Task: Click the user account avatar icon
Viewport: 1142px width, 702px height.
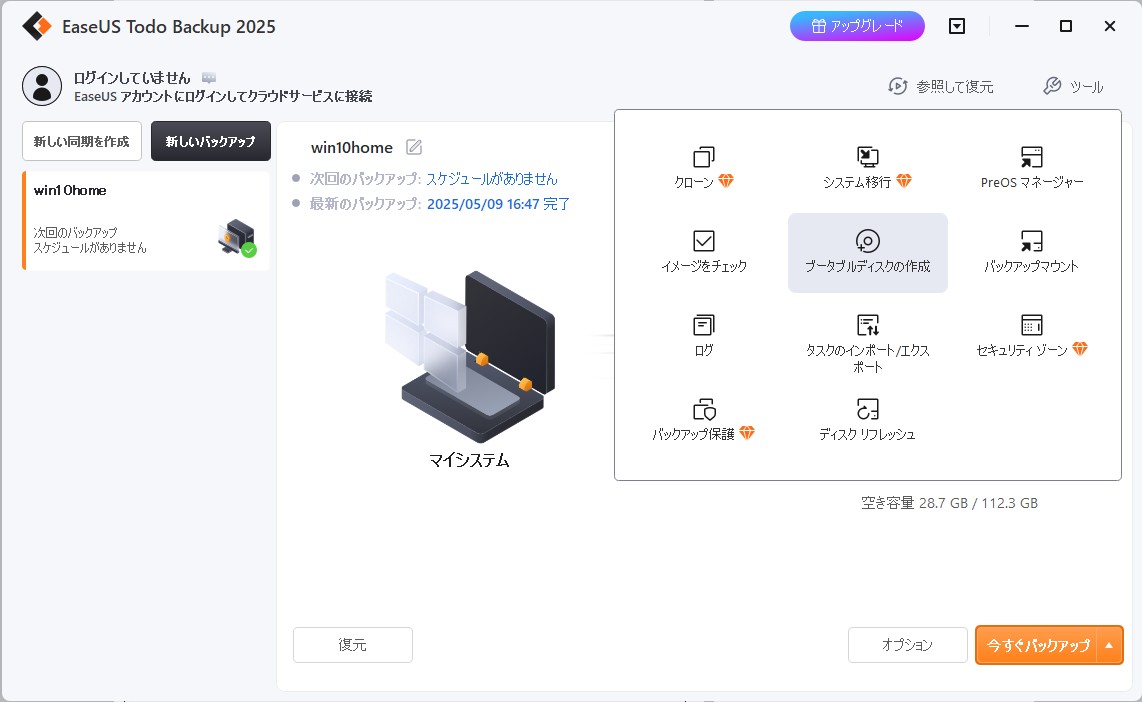Action: coord(42,86)
